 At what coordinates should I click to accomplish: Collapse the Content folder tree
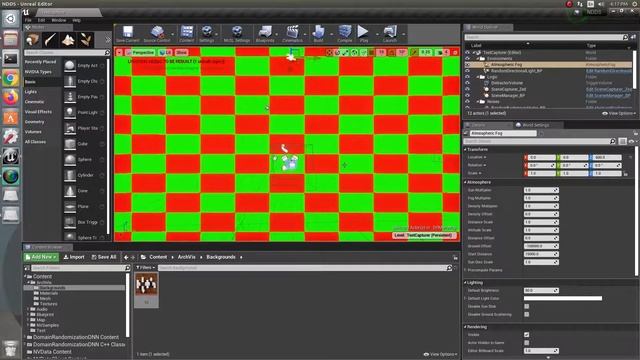[x=26, y=276]
